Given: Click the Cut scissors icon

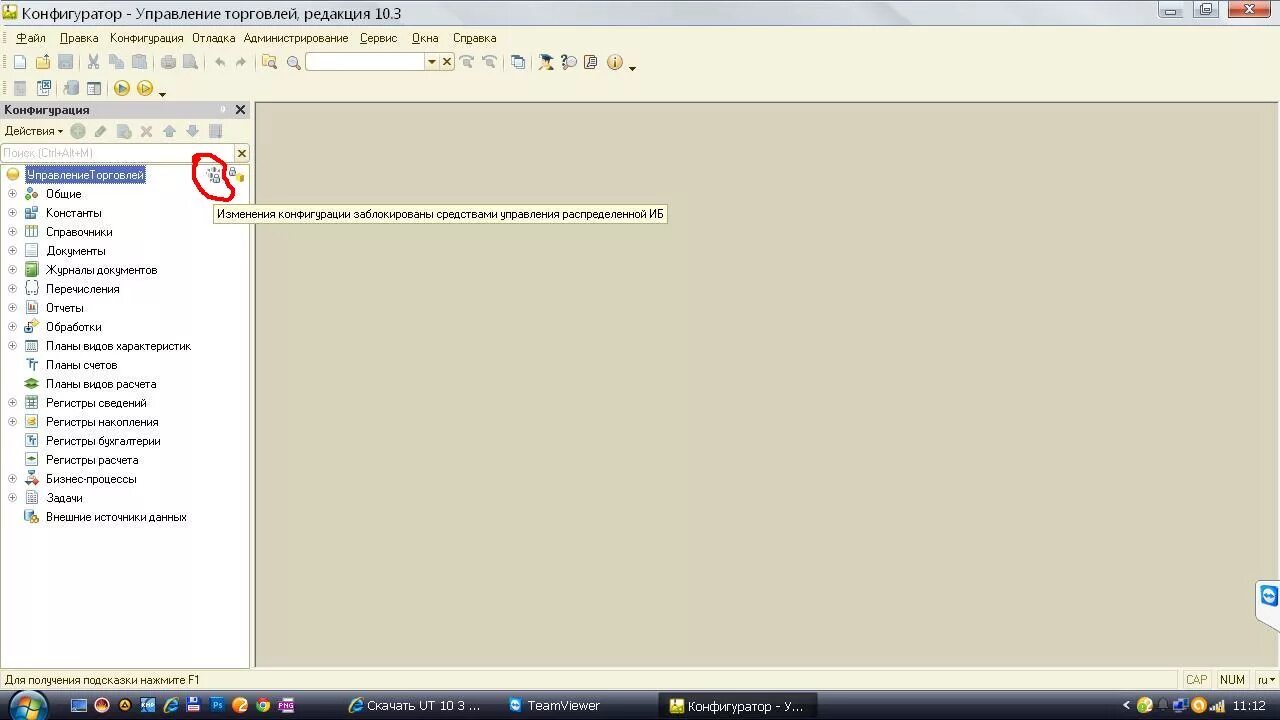Looking at the screenshot, I should 93,62.
